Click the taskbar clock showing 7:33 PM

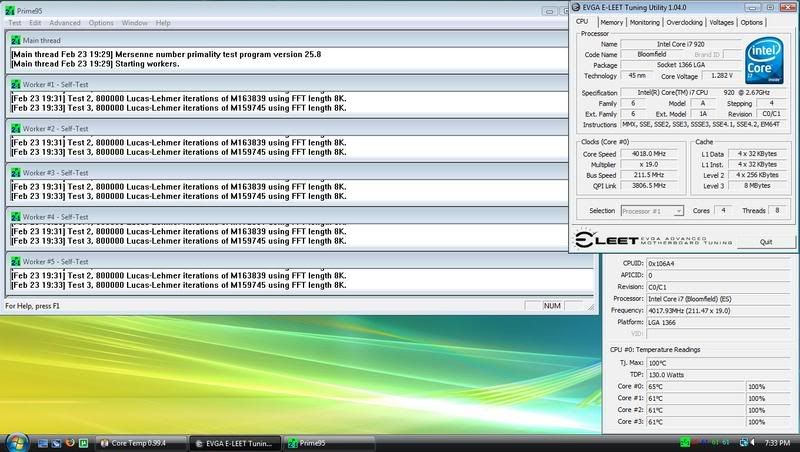coord(778,443)
